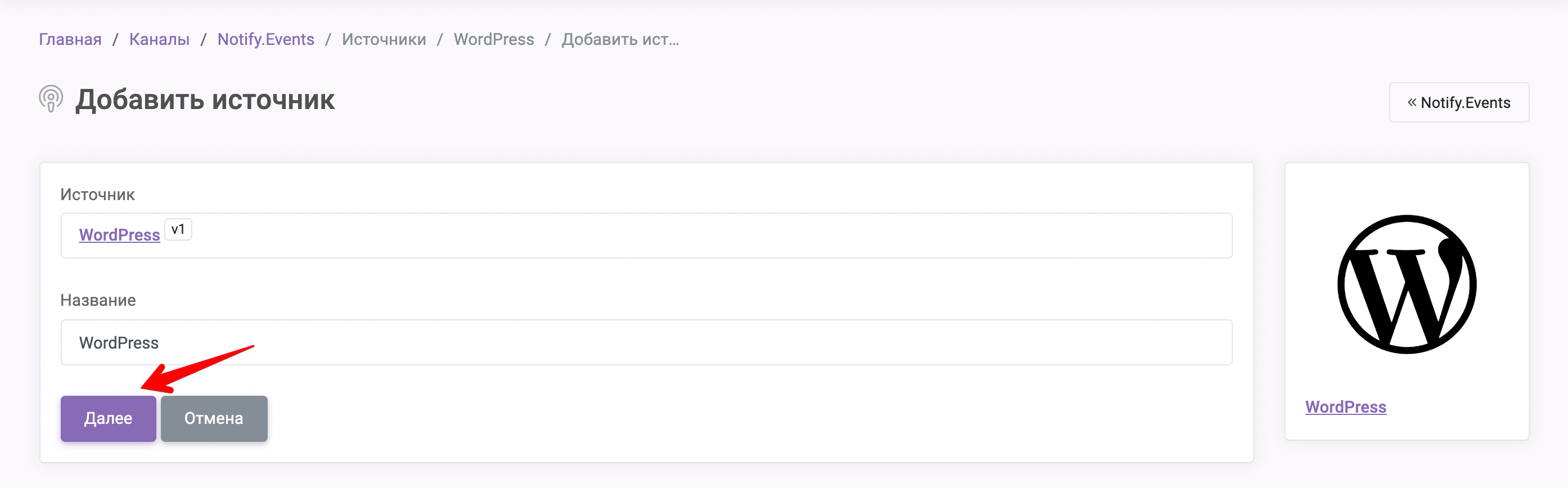Viewport: 1568px width, 488px height.
Task: Click the Источники breadcrumb item
Action: [384, 39]
